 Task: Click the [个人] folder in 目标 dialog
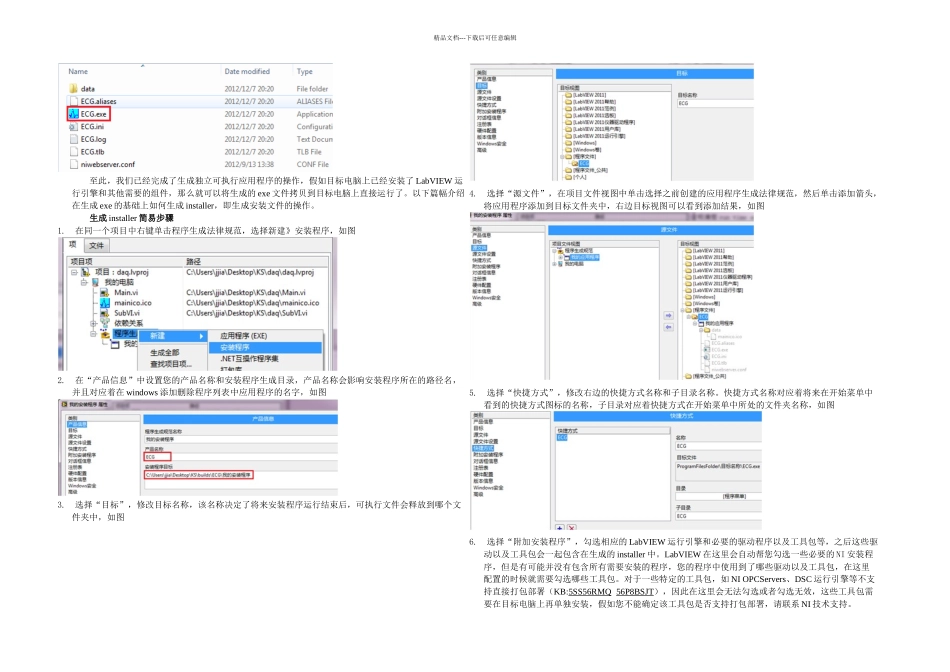[x=576, y=178]
